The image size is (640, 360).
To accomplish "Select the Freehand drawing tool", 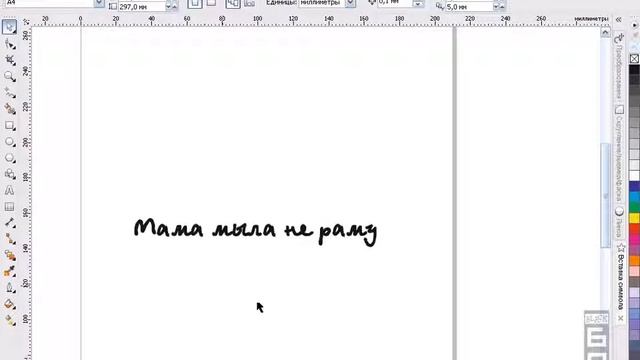I will point(10,93).
